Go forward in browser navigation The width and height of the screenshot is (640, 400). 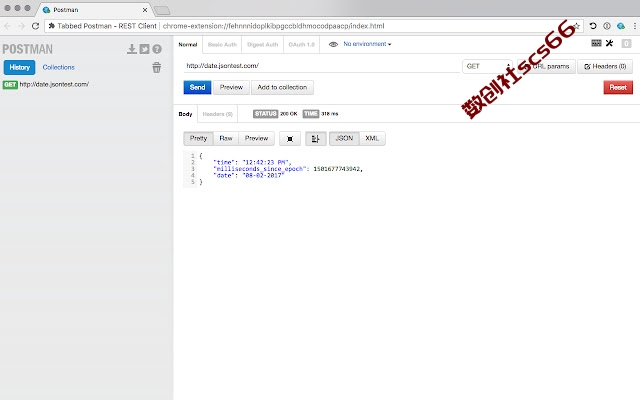pos(21,26)
